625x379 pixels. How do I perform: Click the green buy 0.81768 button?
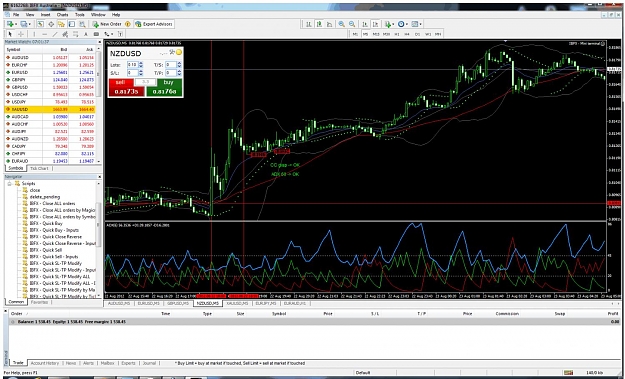[x=164, y=88]
